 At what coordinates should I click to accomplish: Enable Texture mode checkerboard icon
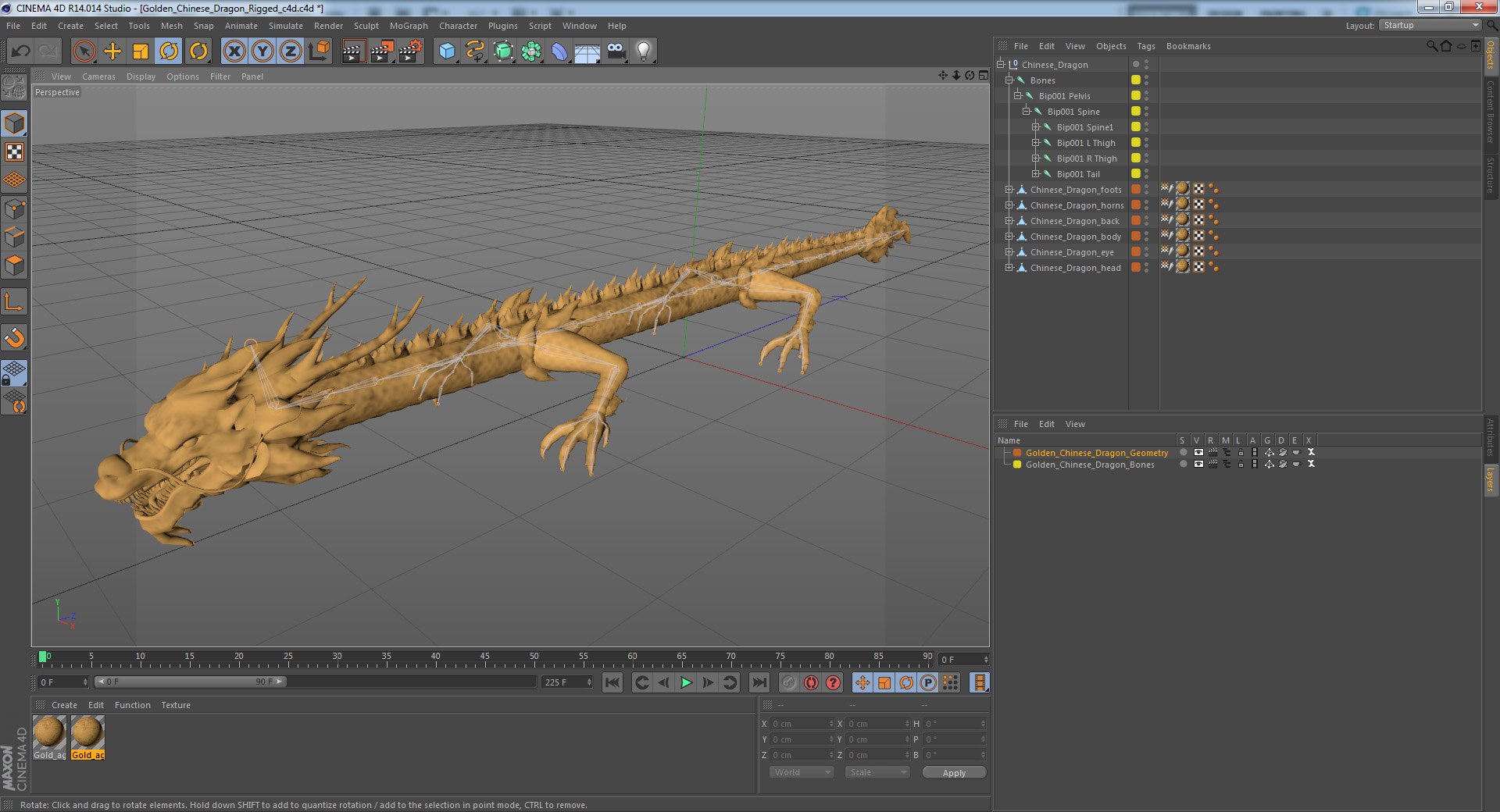(15, 152)
